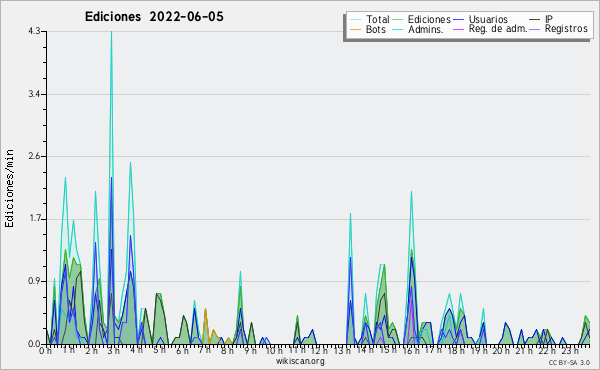The height and width of the screenshot is (370, 600).
Task: Click the tallest peak at 3 h
Action: 111,33
